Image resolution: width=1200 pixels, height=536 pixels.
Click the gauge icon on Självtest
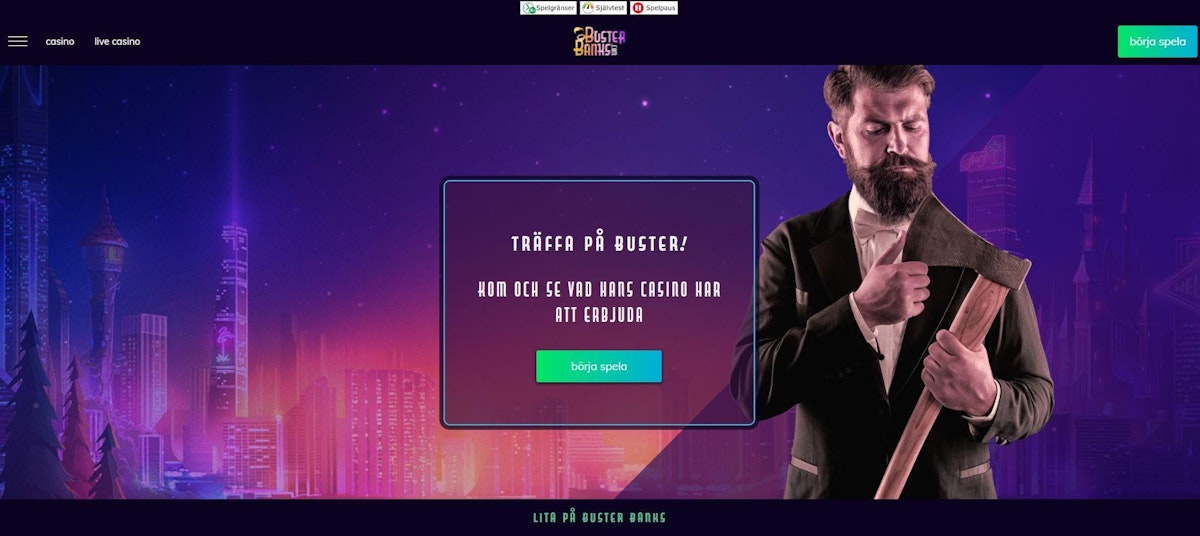pos(588,8)
